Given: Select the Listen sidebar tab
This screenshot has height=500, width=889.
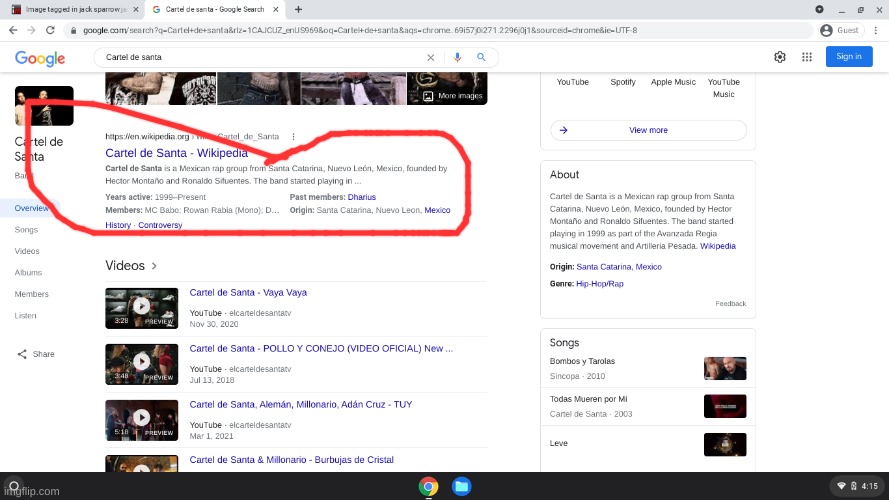Looking at the screenshot, I should point(26,316).
